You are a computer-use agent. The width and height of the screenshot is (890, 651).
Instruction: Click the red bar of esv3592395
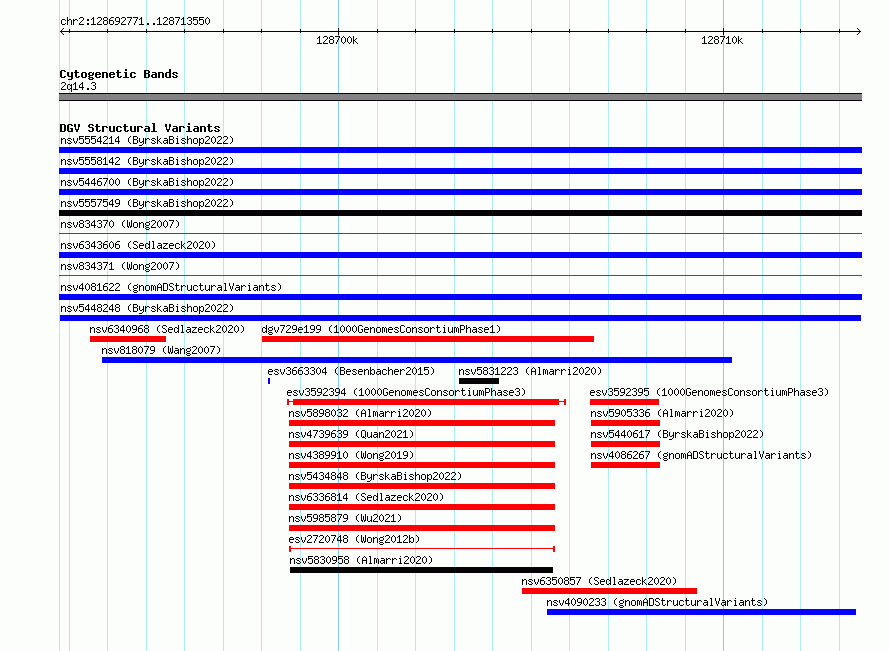click(624, 402)
